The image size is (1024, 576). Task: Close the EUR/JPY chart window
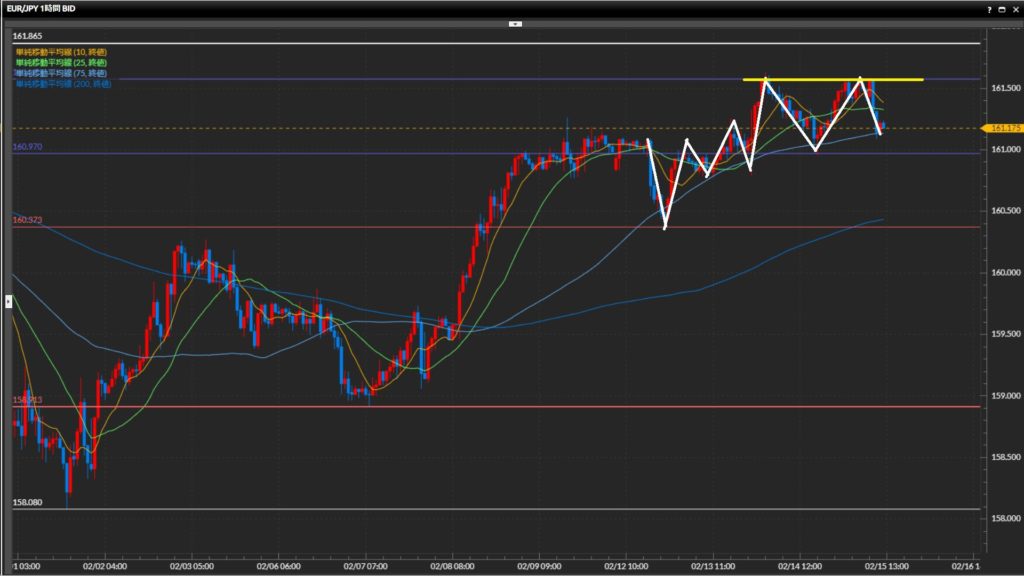(1014, 8)
